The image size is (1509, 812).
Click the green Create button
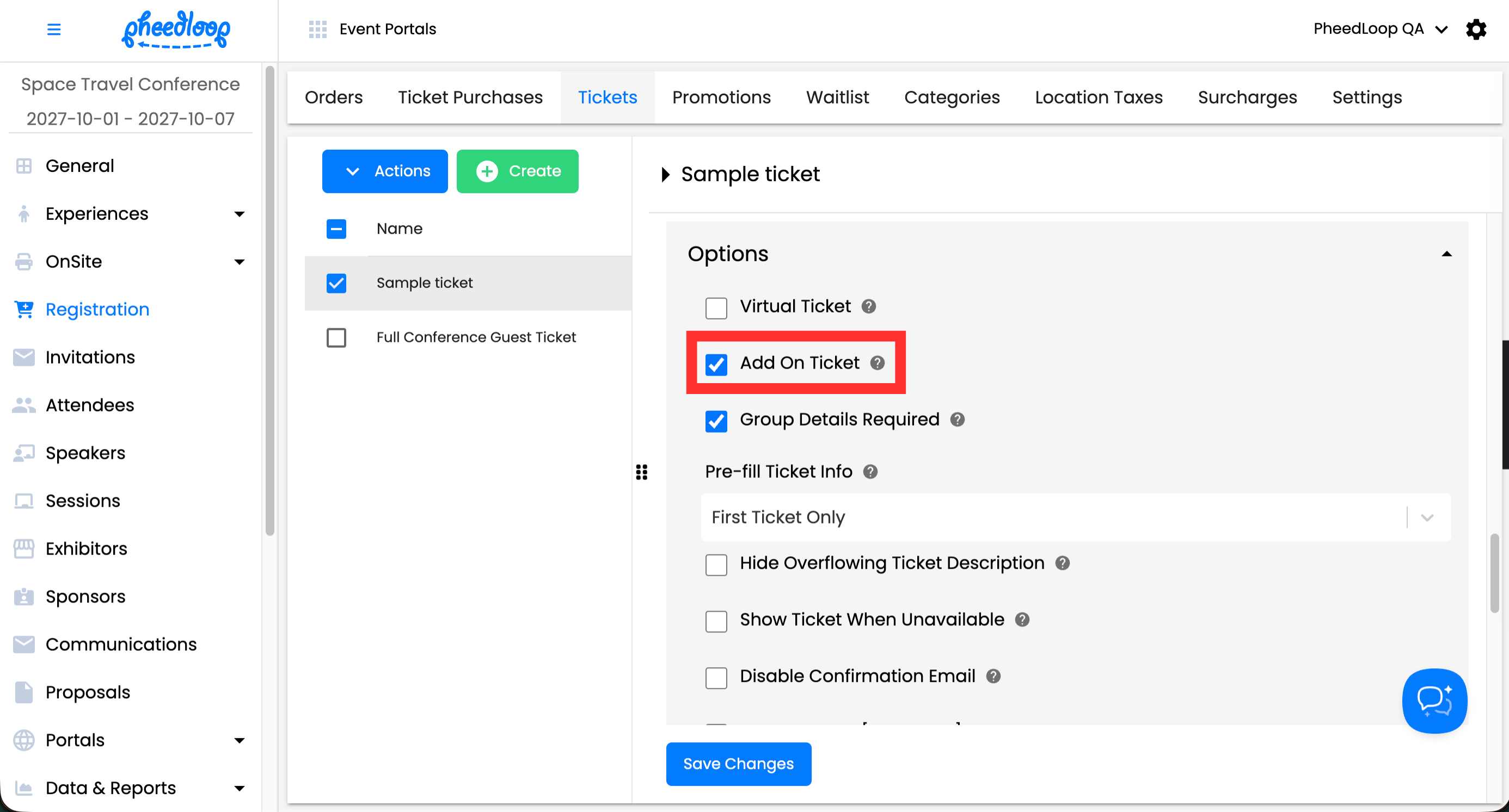tap(517, 171)
